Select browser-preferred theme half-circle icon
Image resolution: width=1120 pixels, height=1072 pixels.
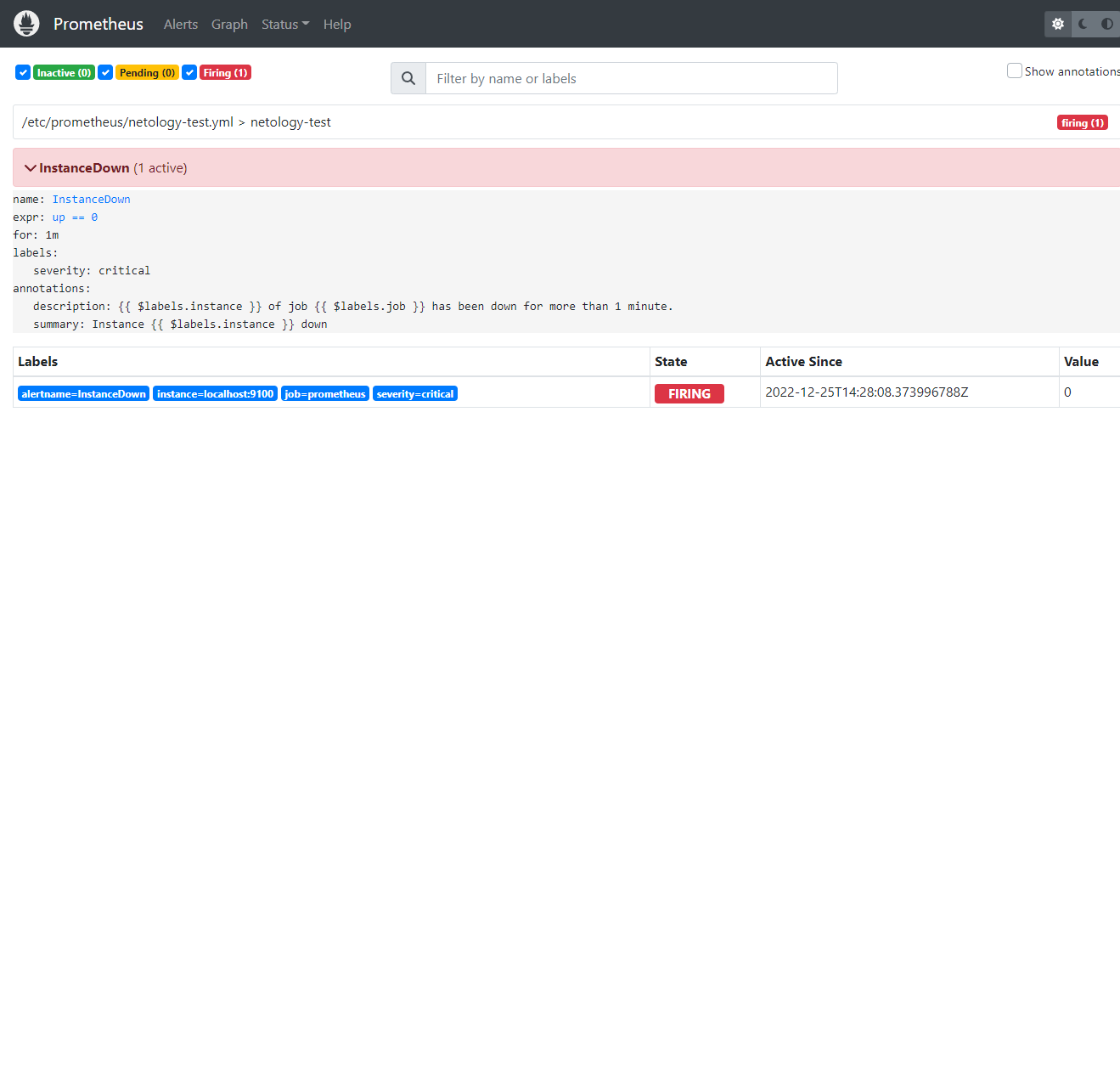(1107, 24)
